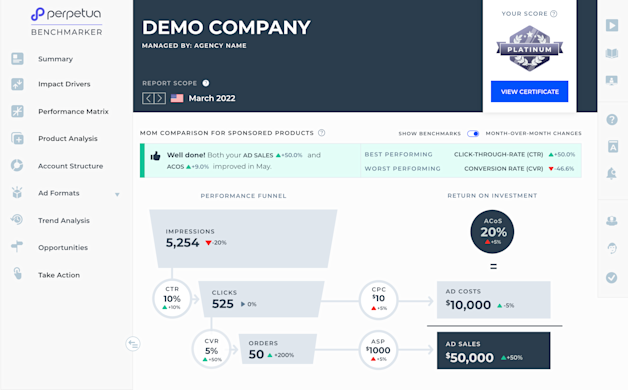The width and height of the screenshot is (628, 390).
Task: Click the open book guide icon
Action: click(x=612, y=53)
